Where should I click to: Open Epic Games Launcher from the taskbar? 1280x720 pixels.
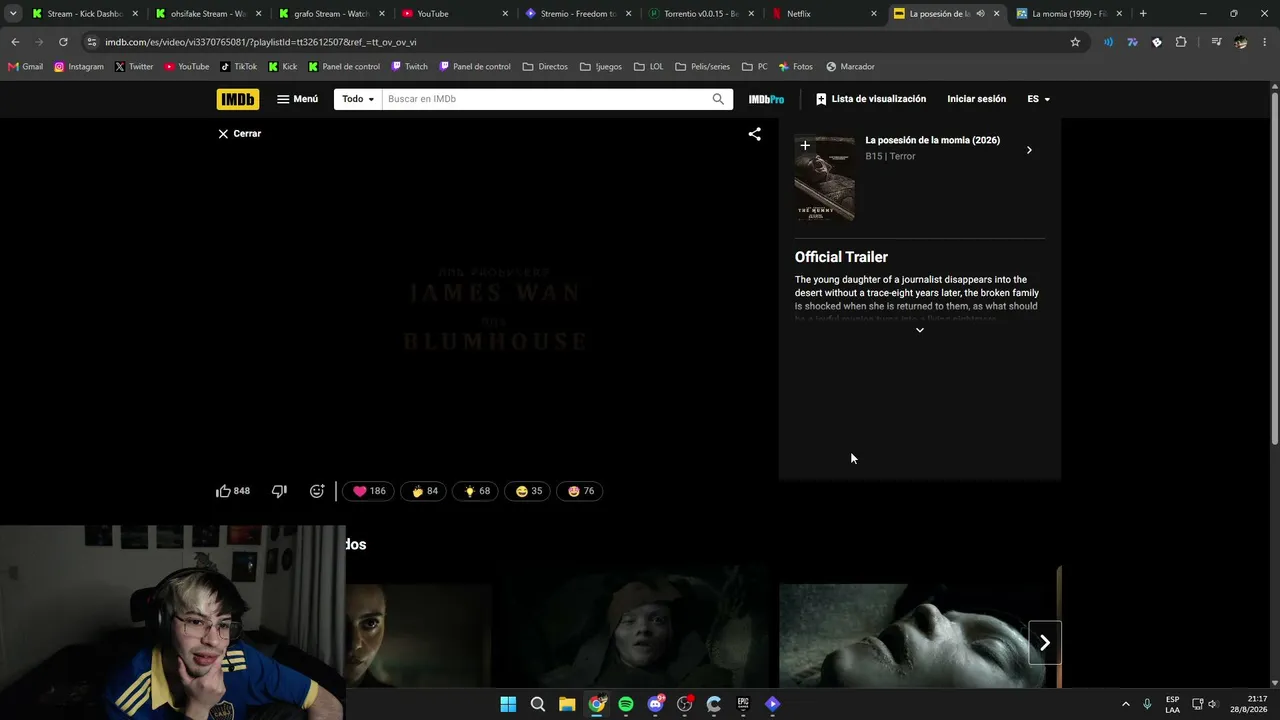[x=743, y=704]
